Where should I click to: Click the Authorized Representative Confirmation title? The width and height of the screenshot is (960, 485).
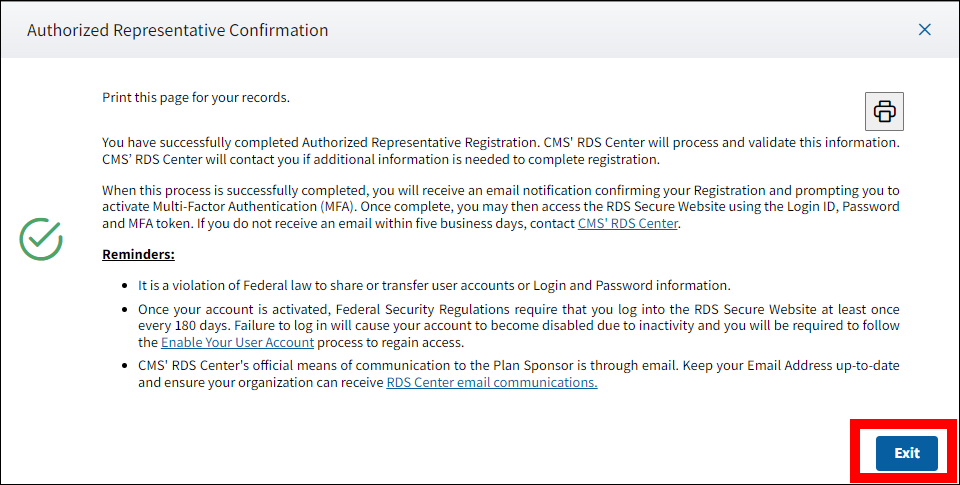coord(177,30)
